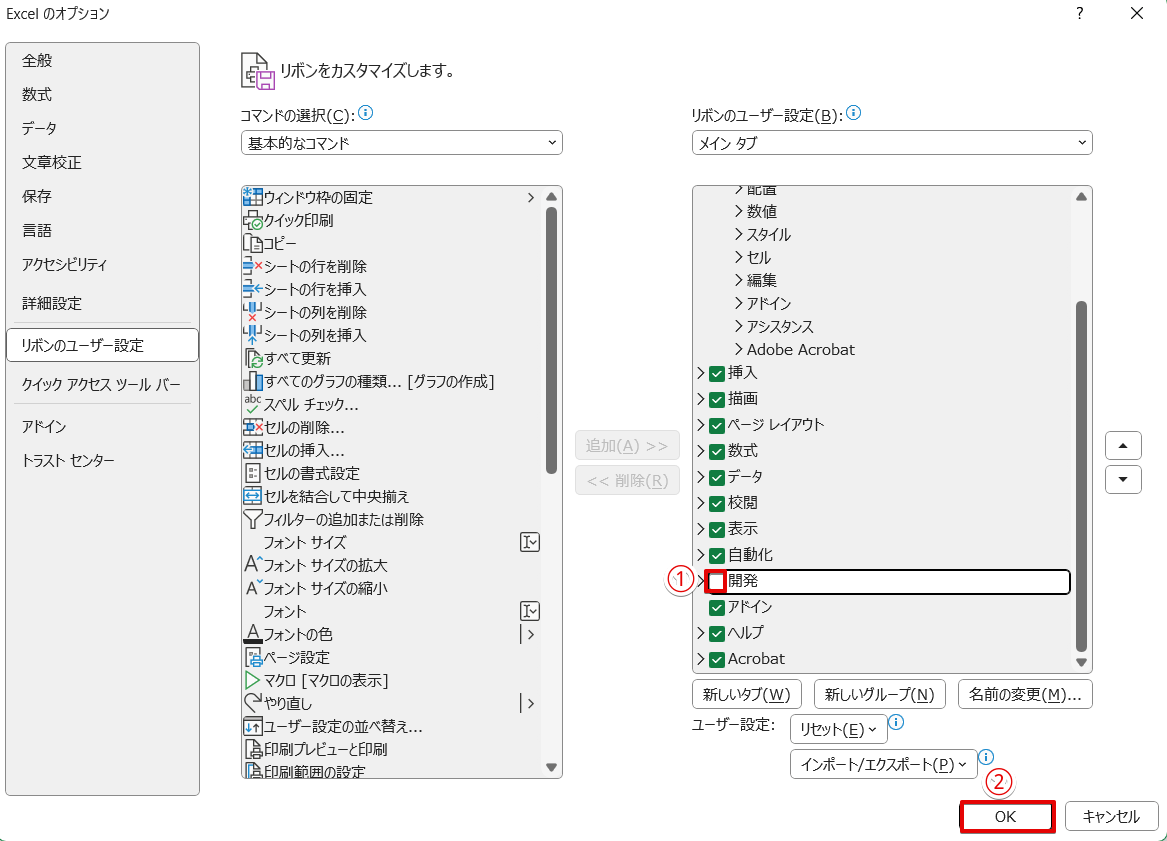The height and width of the screenshot is (841, 1167).
Task: Open the インポート/エクスポート dropdown
Action: coord(883,764)
